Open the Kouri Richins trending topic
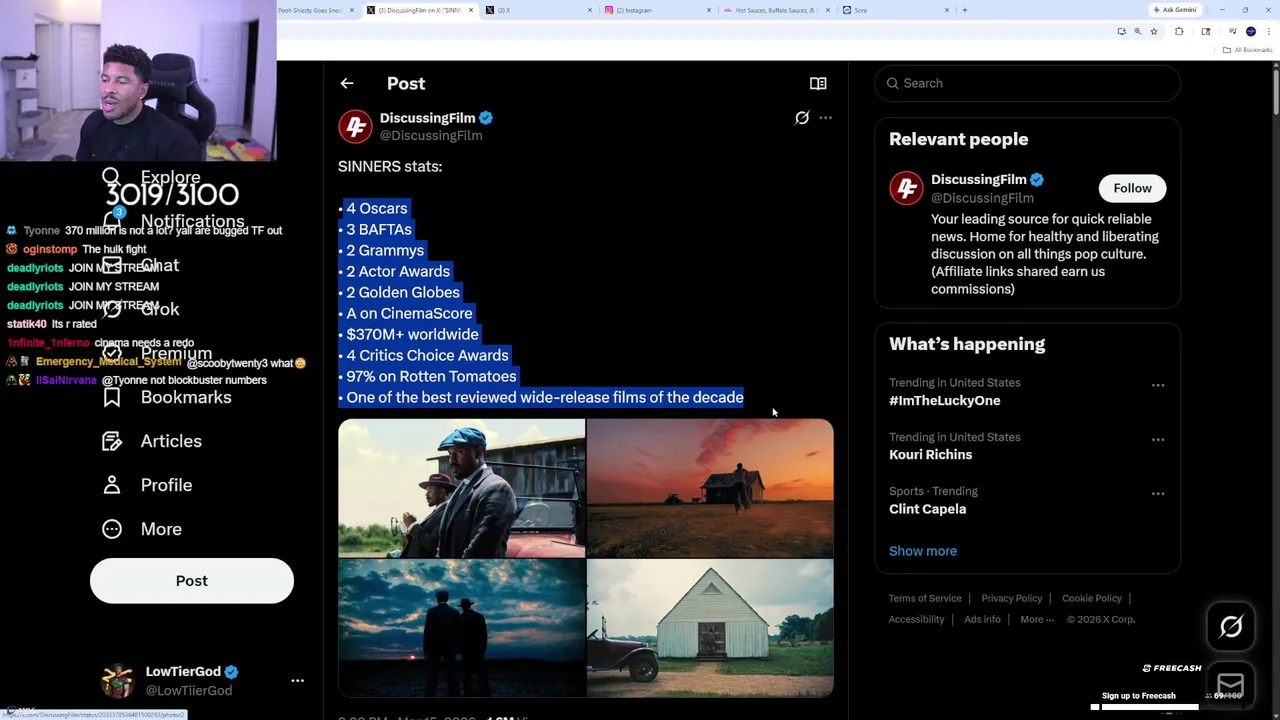 [x=930, y=454]
